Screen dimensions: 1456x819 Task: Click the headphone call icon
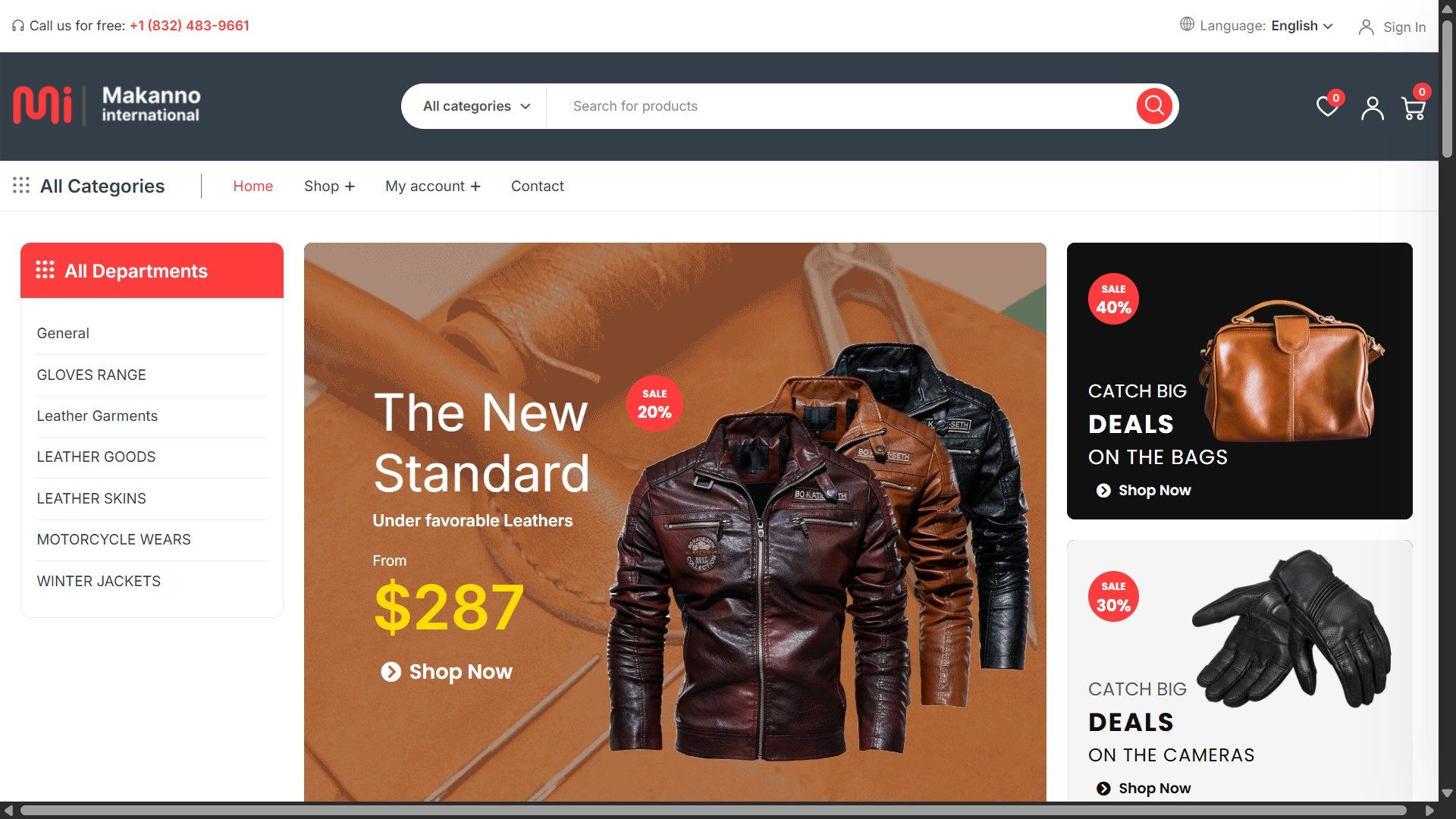click(18, 26)
